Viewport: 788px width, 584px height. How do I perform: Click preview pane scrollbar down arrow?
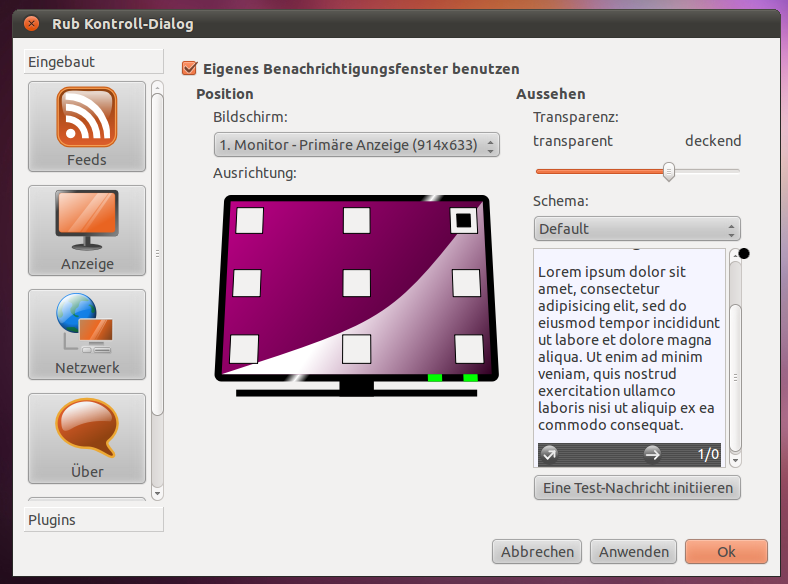[x=736, y=459]
